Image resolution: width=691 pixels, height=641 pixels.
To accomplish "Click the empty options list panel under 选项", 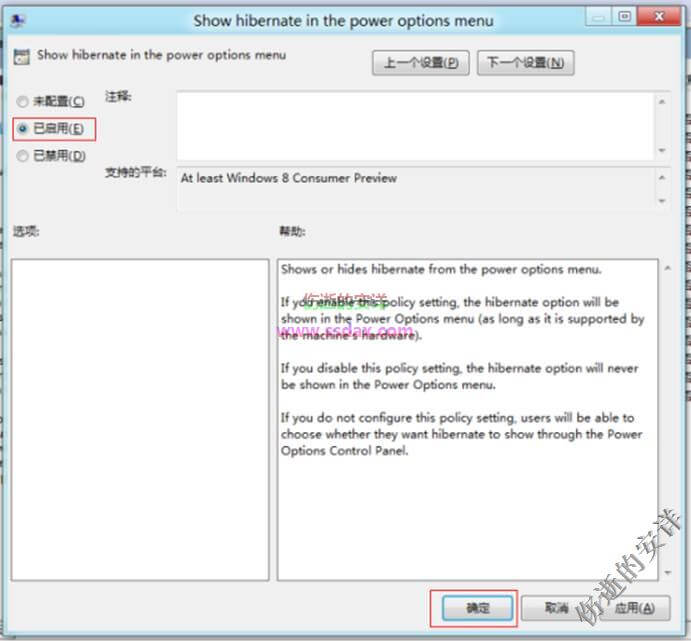I will click(x=140, y=420).
